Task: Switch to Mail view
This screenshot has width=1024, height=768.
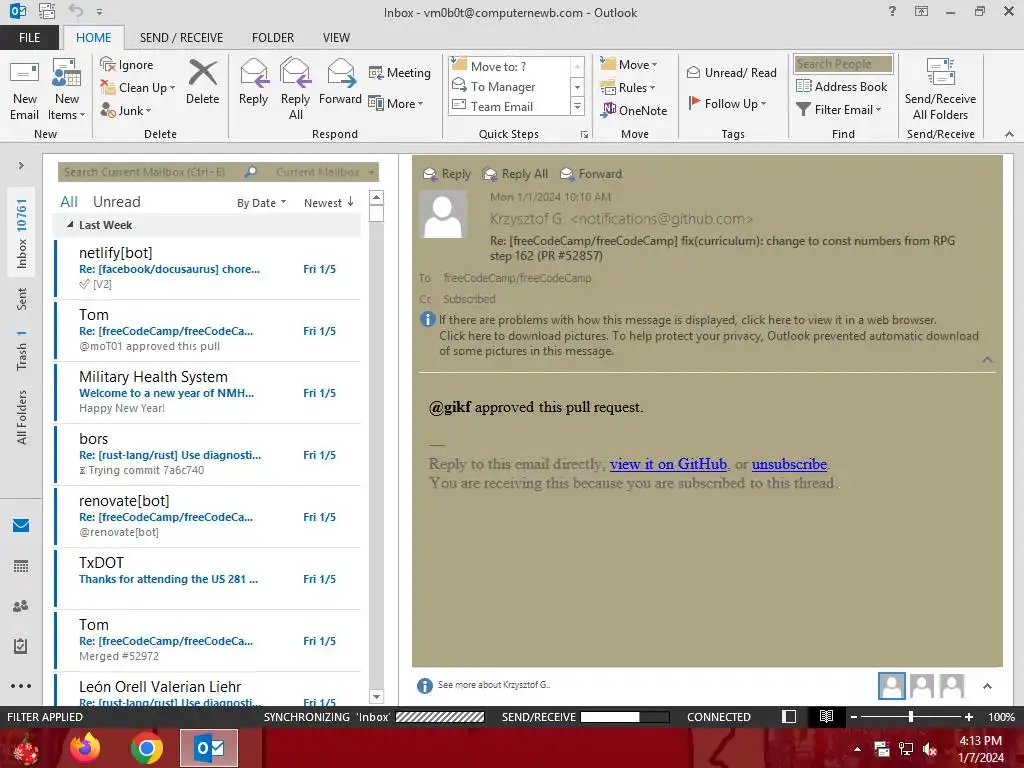Action: pyautogui.click(x=21, y=525)
